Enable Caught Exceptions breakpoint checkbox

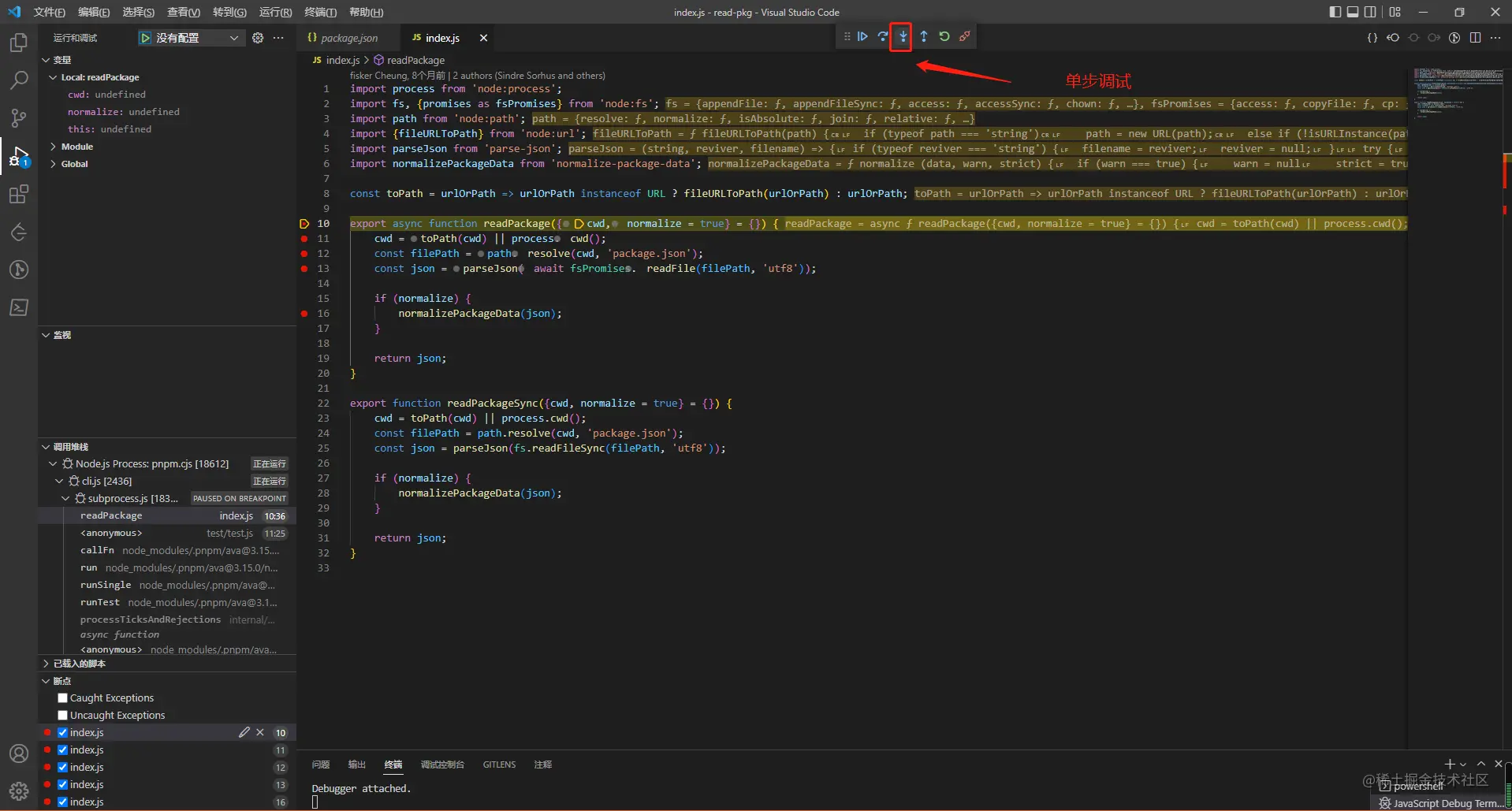(63, 698)
